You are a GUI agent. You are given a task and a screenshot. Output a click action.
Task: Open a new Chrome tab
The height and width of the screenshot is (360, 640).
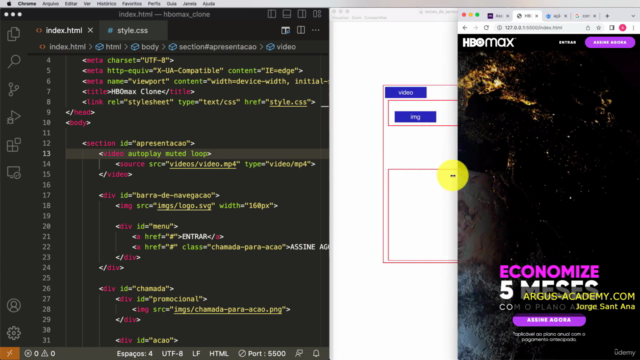(607, 16)
